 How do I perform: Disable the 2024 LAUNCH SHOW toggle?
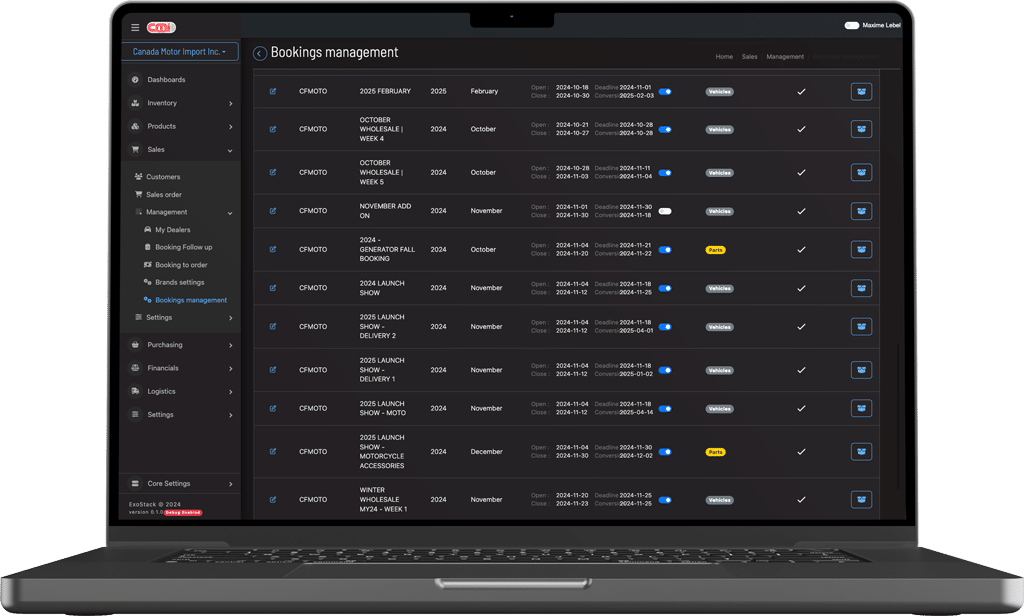click(665, 288)
